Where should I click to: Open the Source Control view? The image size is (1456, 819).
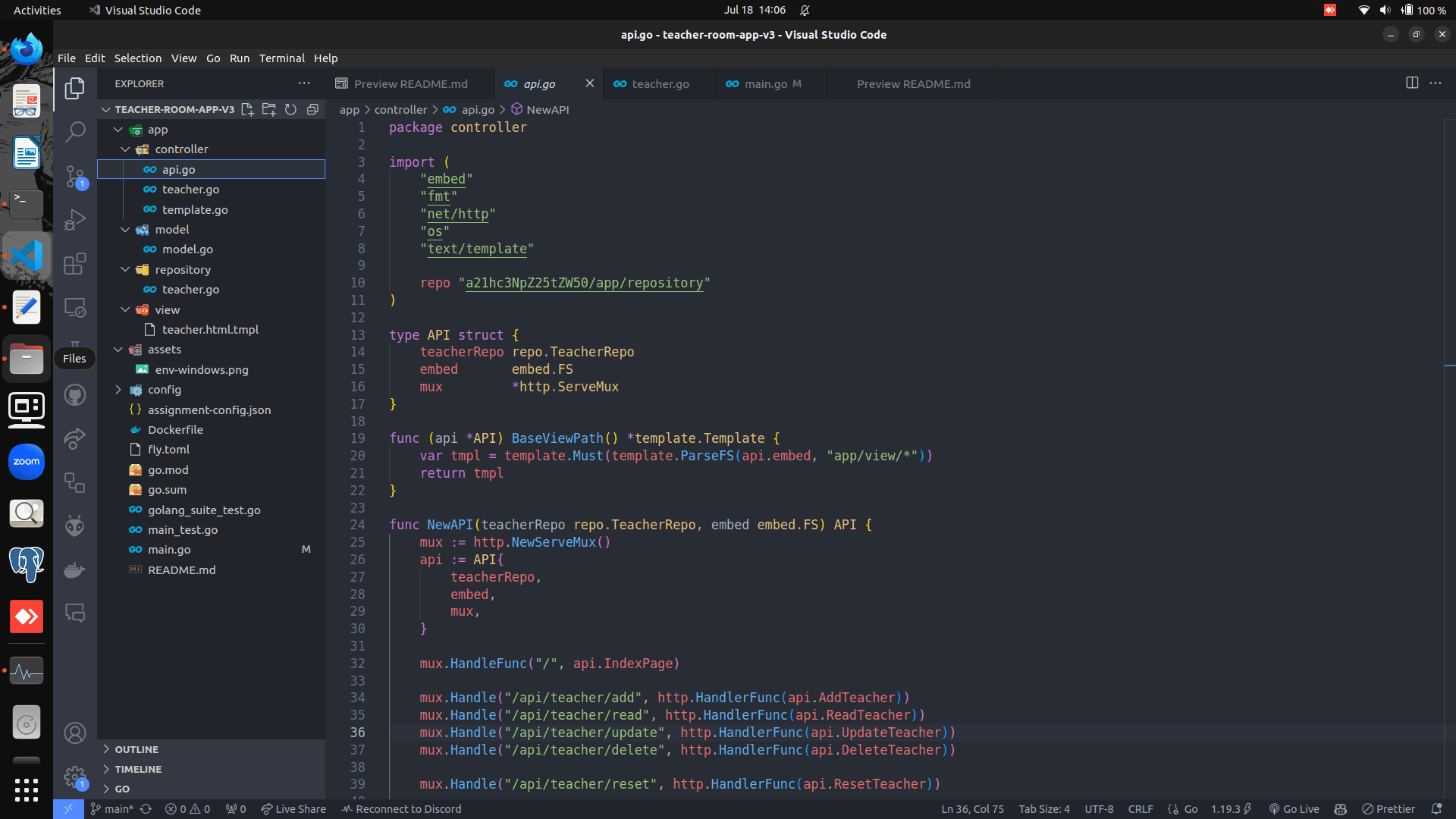(x=74, y=176)
